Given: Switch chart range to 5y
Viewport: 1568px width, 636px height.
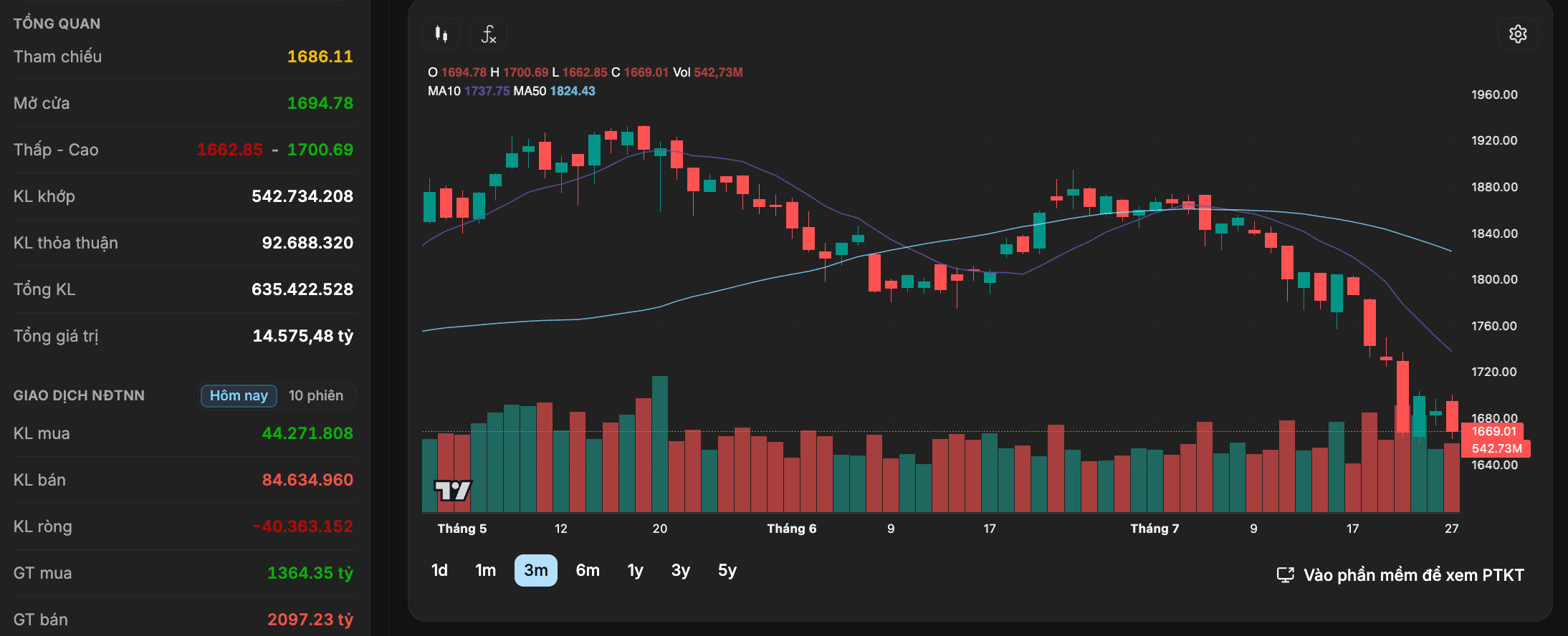Looking at the screenshot, I should pos(727,570).
